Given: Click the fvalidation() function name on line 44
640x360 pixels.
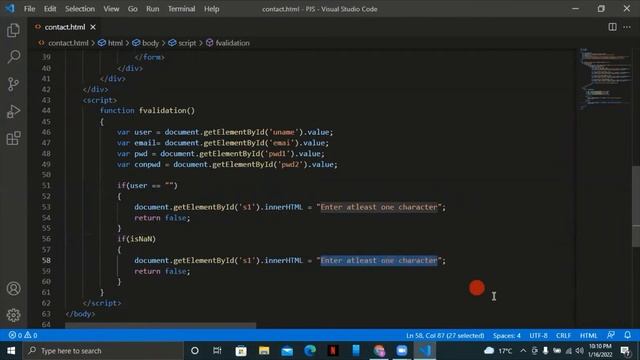Looking at the screenshot, I should [x=167, y=110].
